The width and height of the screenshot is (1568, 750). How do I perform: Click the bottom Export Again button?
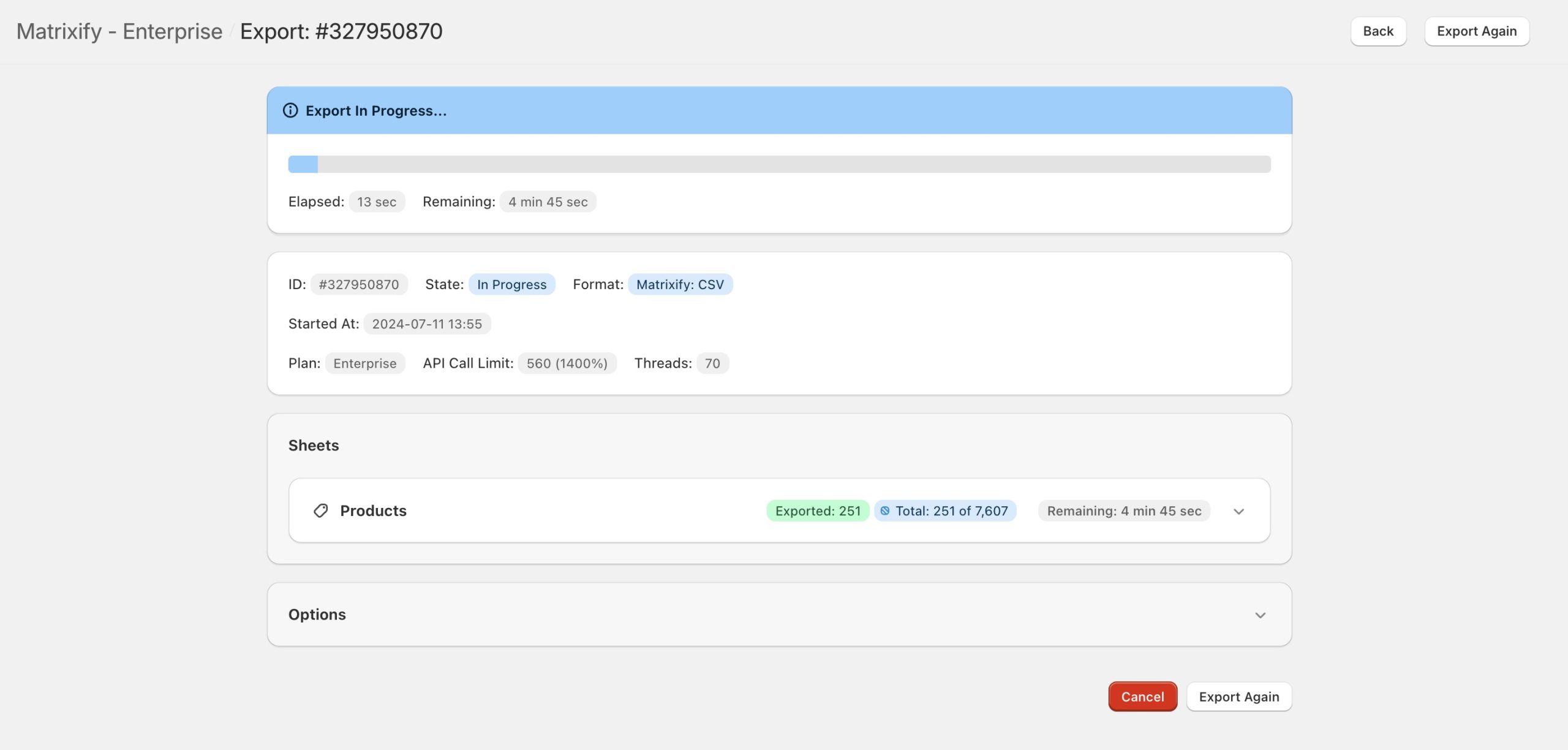click(x=1238, y=697)
